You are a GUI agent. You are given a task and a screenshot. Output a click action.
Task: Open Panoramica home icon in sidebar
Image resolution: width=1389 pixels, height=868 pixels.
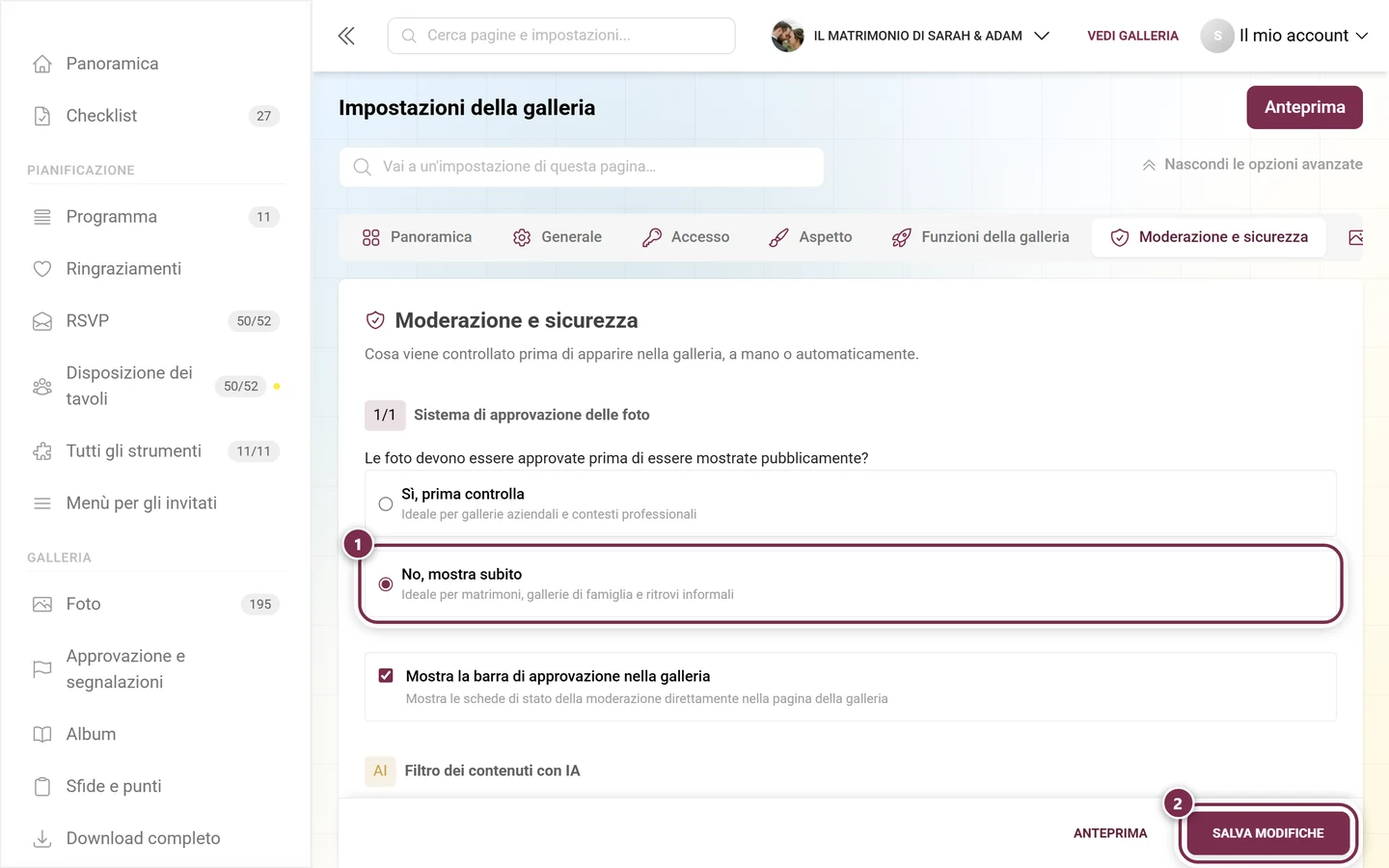[42, 64]
